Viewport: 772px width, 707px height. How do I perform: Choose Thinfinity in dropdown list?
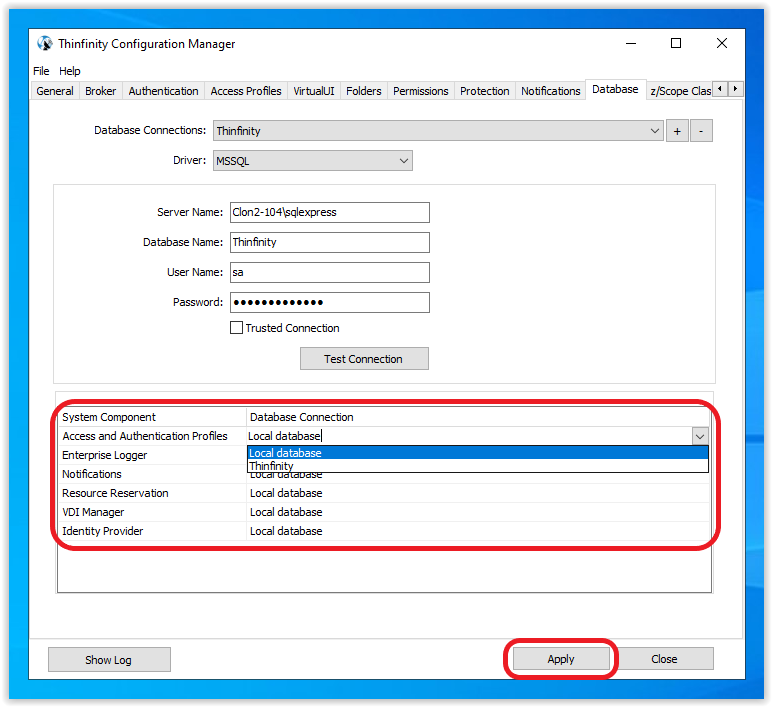coord(478,465)
